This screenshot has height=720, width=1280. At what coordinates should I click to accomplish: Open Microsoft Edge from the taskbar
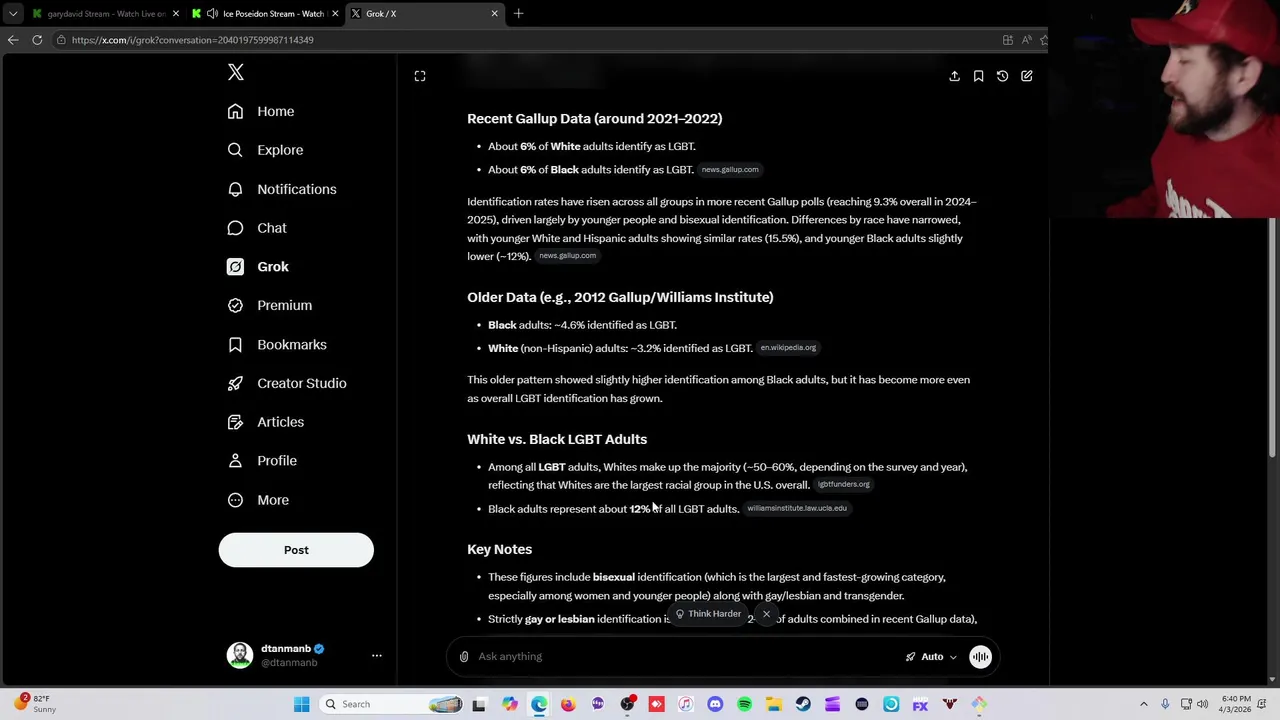pyautogui.click(x=539, y=704)
